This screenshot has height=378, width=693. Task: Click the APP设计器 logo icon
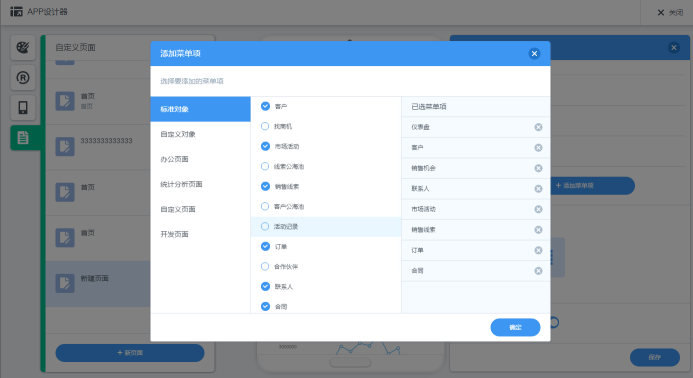tap(16, 11)
